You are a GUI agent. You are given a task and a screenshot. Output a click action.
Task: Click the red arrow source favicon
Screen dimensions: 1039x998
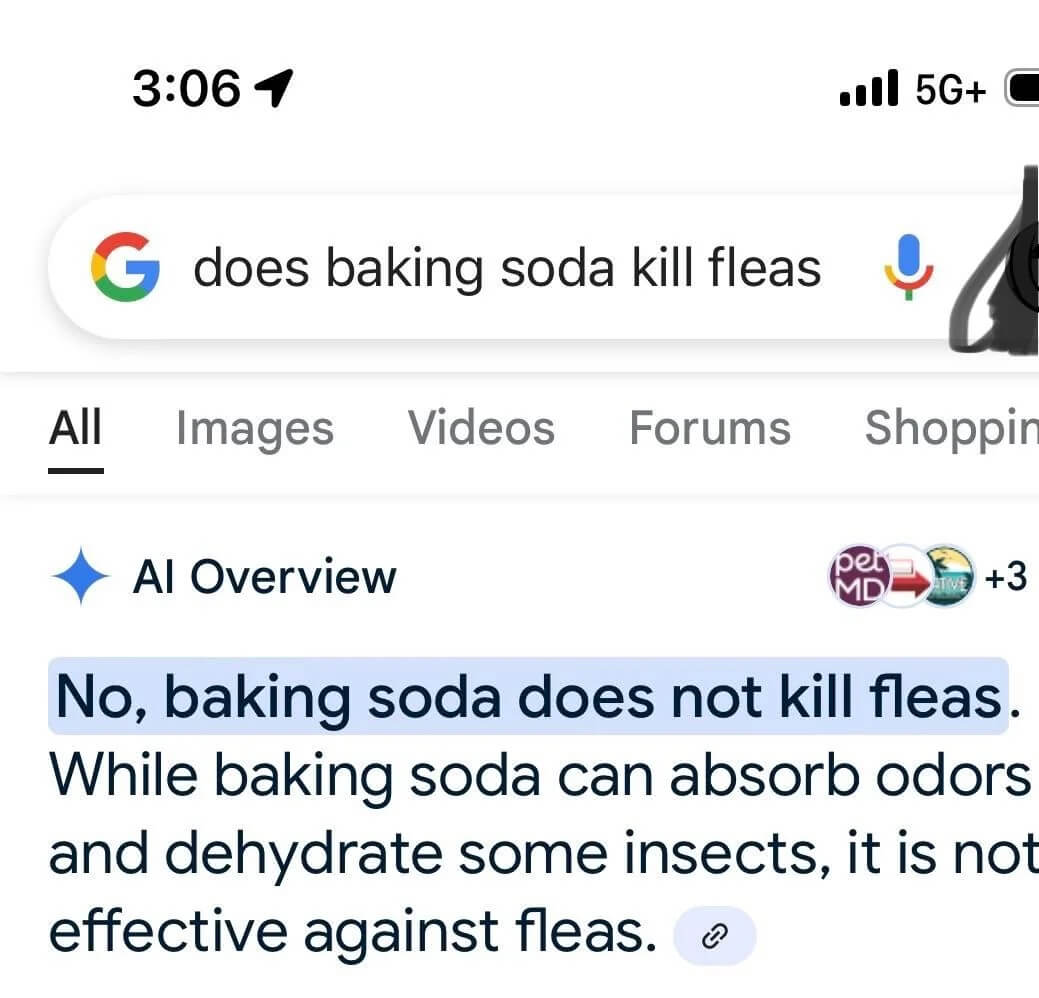pyautogui.click(x=902, y=577)
